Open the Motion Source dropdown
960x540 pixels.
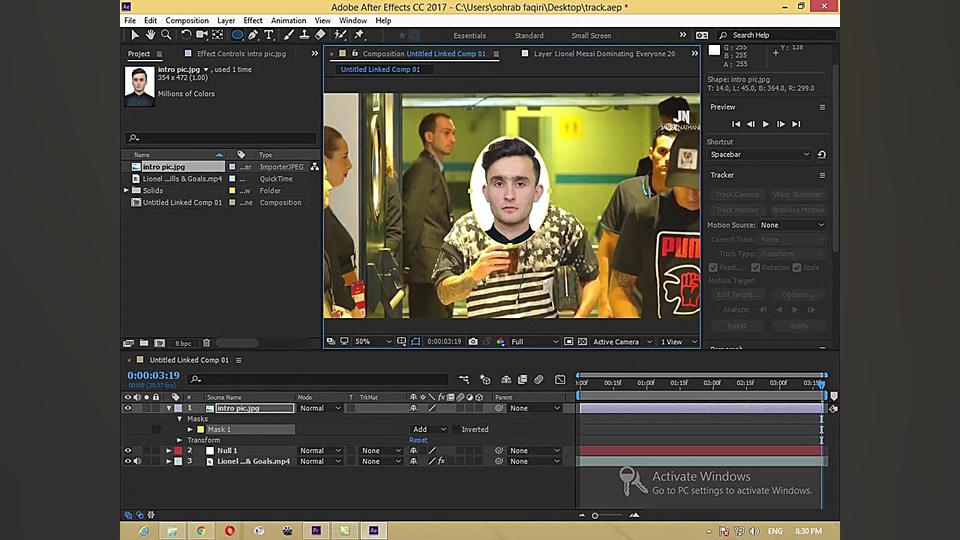pyautogui.click(x=791, y=225)
